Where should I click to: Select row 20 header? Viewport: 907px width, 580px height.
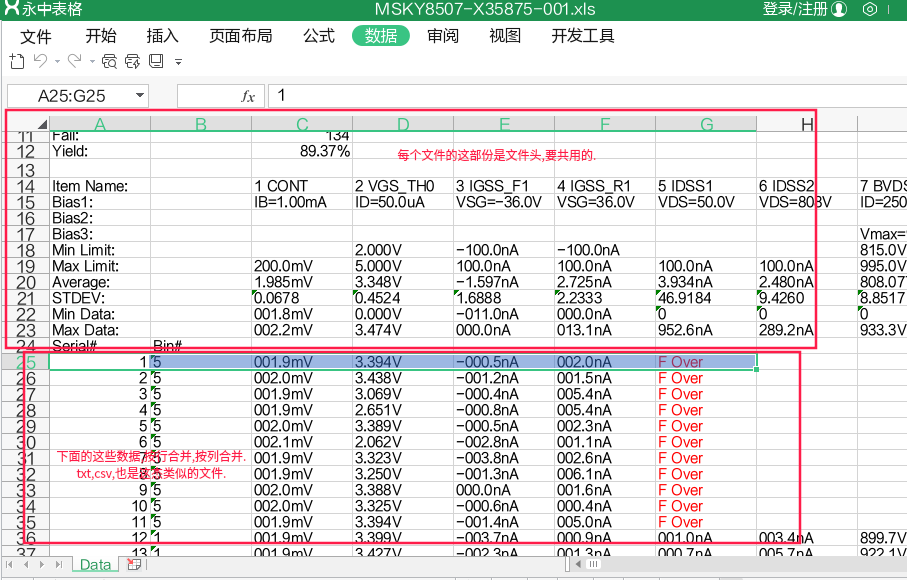[26, 282]
